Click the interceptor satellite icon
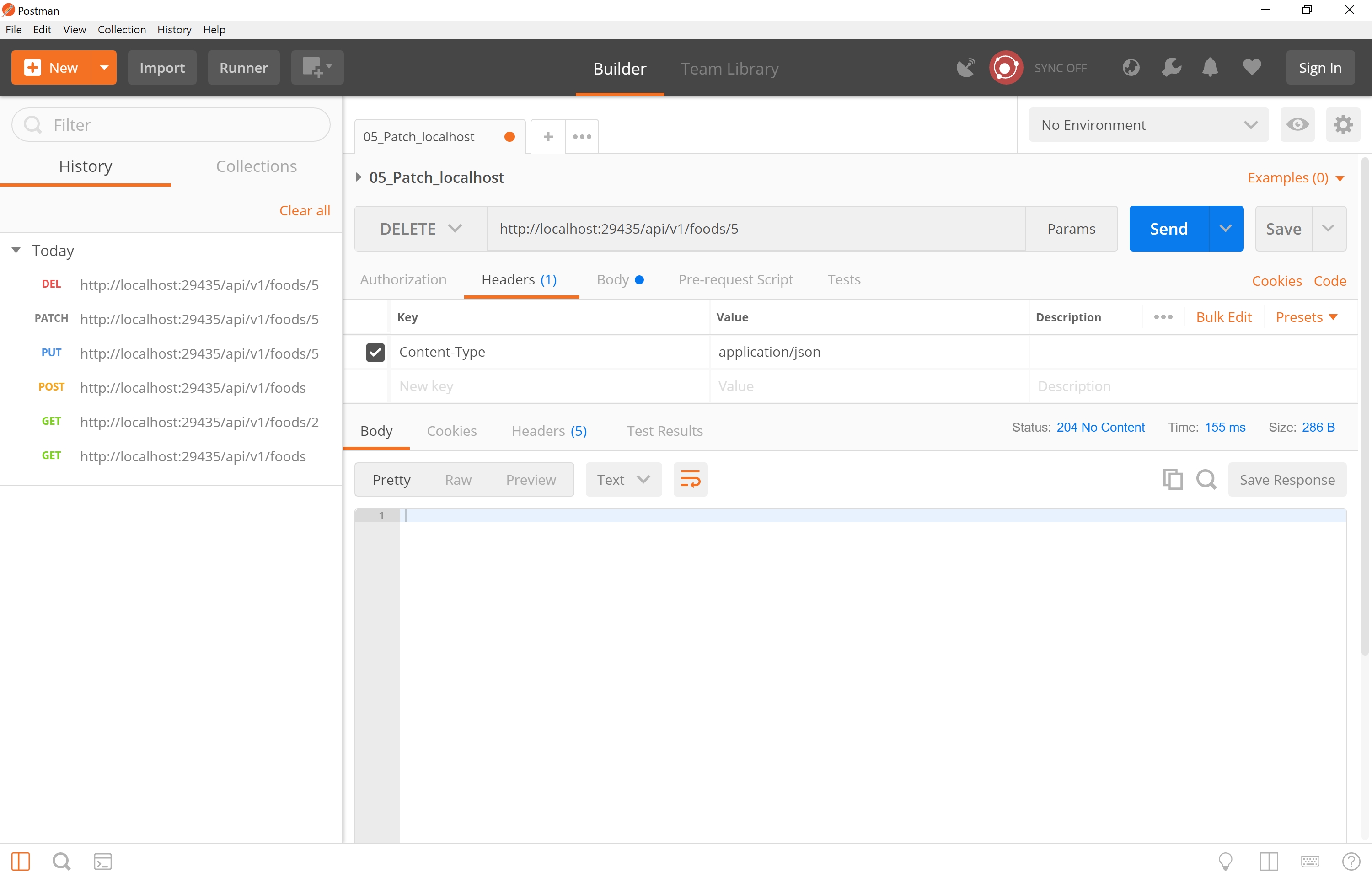Image resolution: width=1372 pixels, height=878 pixels. (965, 68)
